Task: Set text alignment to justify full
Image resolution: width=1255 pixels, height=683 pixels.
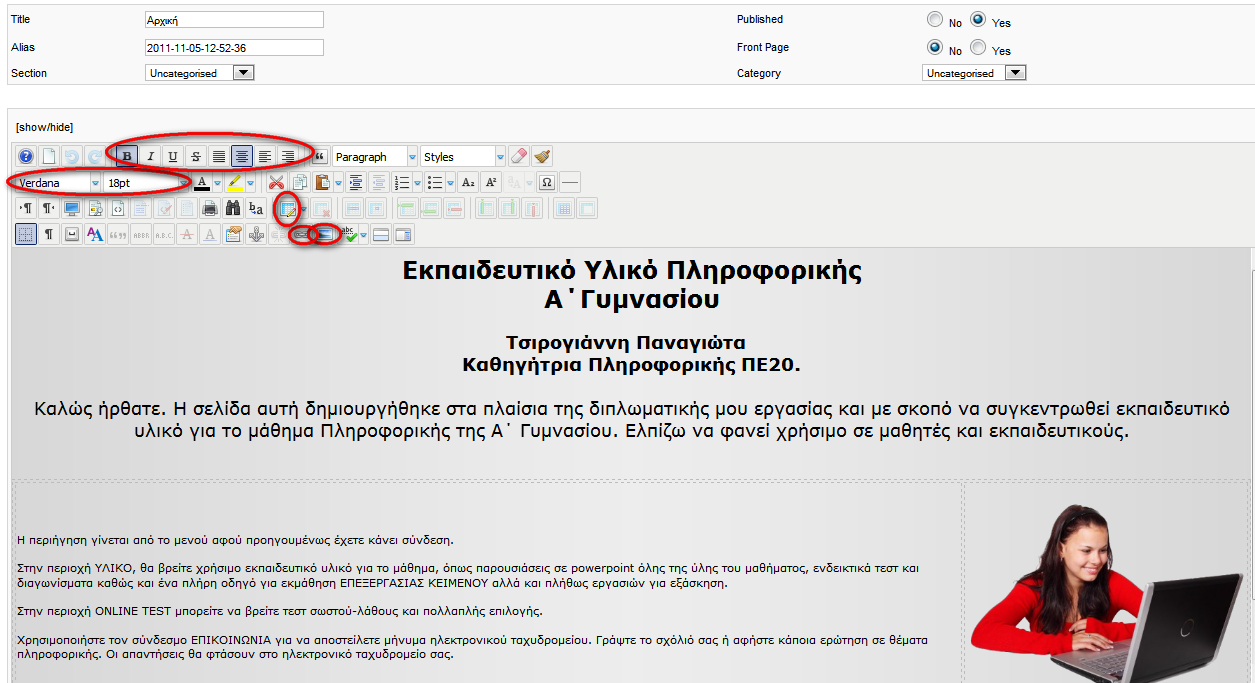Action: pyautogui.click(x=219, y=157)
